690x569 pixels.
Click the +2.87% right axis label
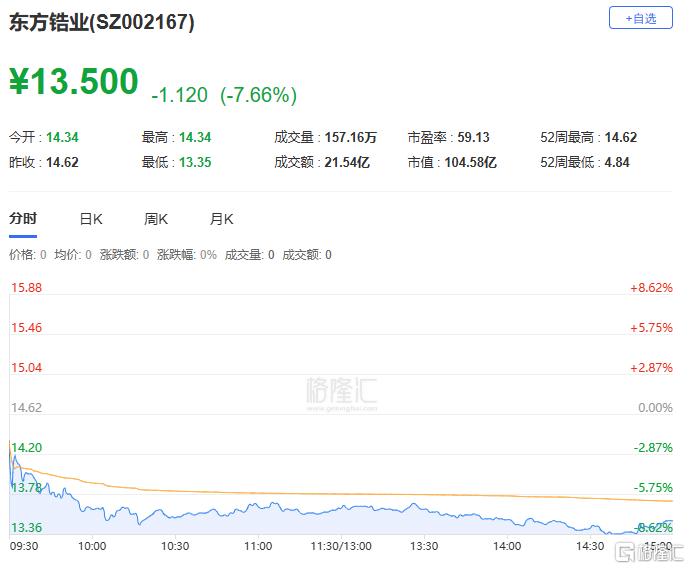click(x=651, y=368)
